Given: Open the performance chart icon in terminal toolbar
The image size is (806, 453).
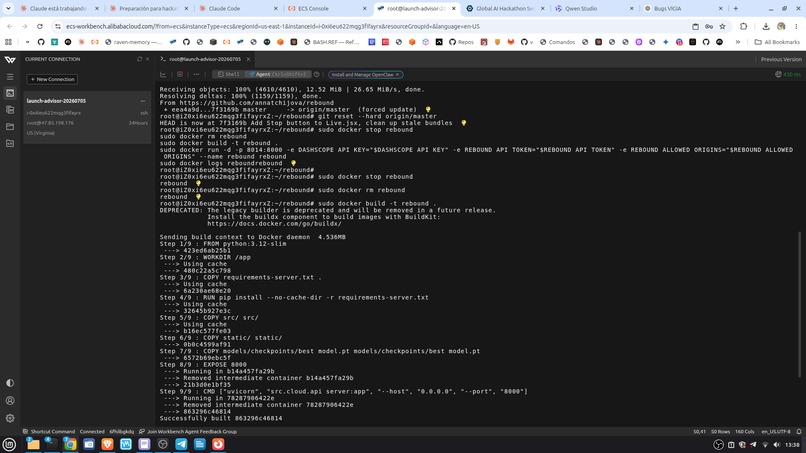Looking at the screenshot, I should click(x=163, y=75).
